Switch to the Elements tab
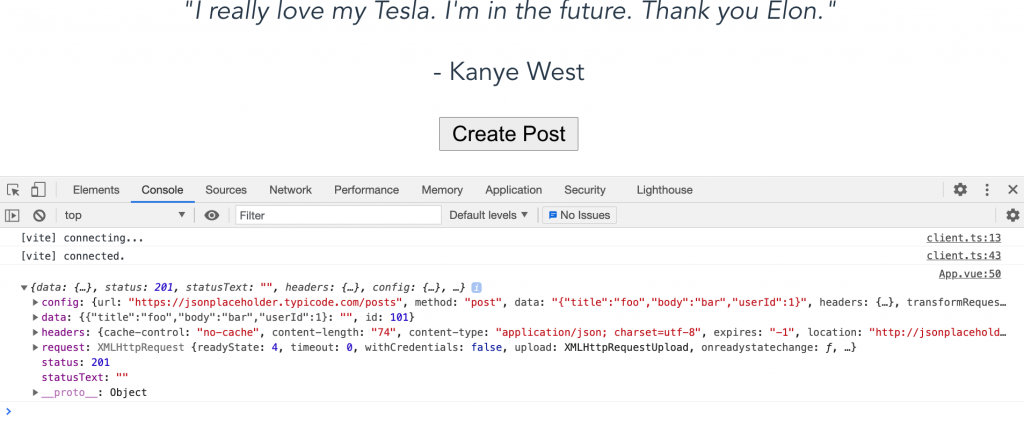The width and height of the screenshot is (1024, 448). [x=96, y=190]
